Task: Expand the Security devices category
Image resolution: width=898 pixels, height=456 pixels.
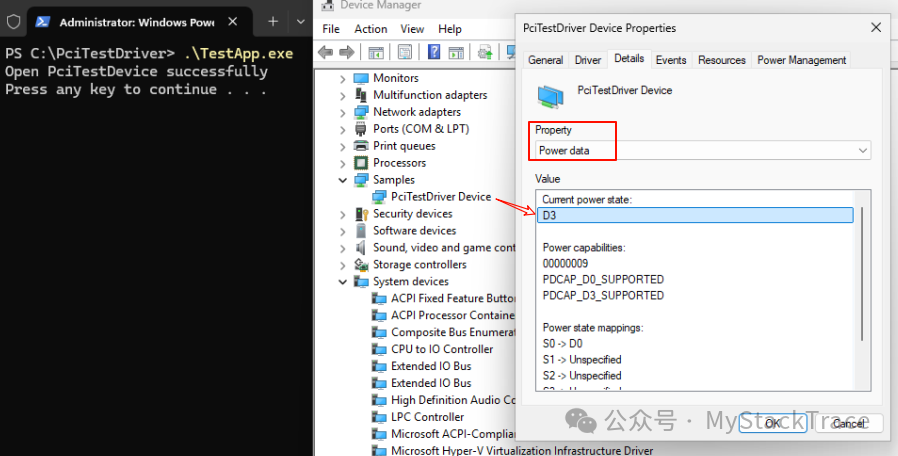Action: [342, 214]
